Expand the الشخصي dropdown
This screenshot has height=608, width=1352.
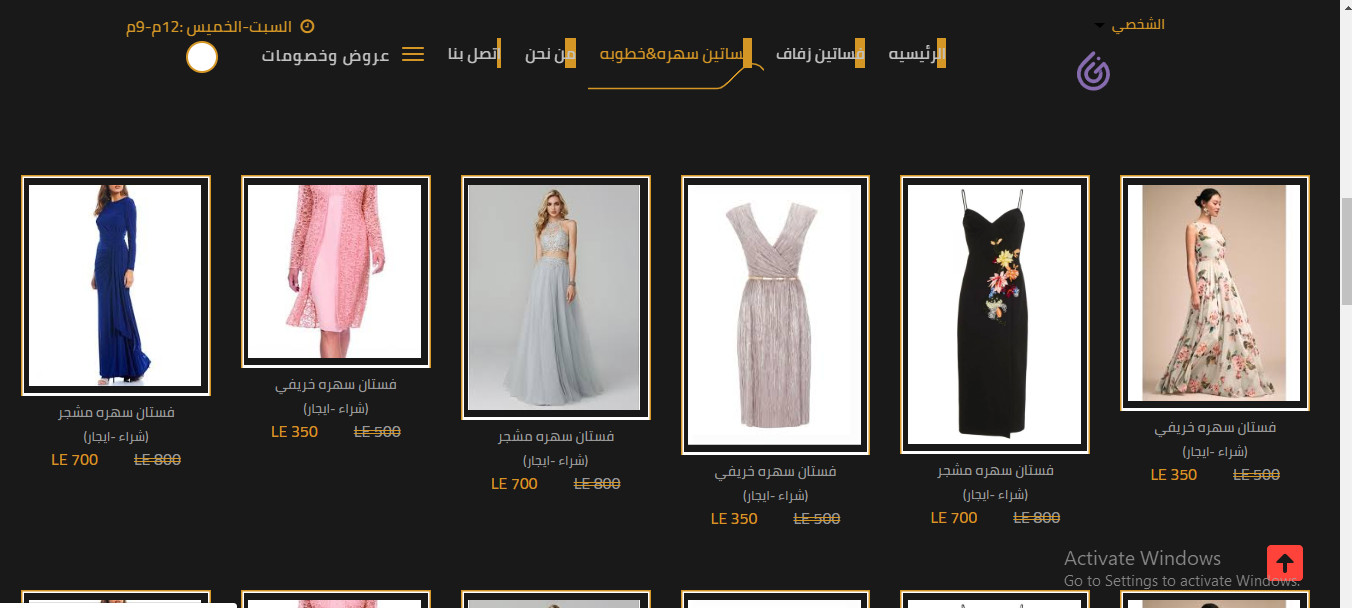tap(1129, 24)
